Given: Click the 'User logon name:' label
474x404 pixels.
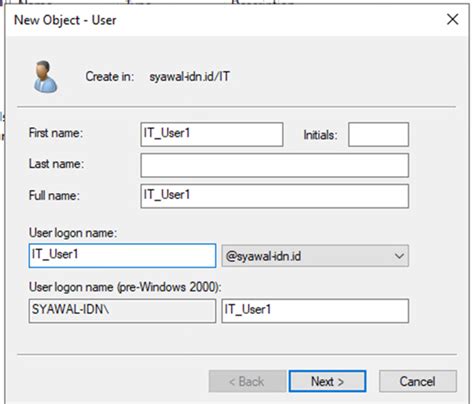Looking at the screenshot, I should (x=73, y=233).
